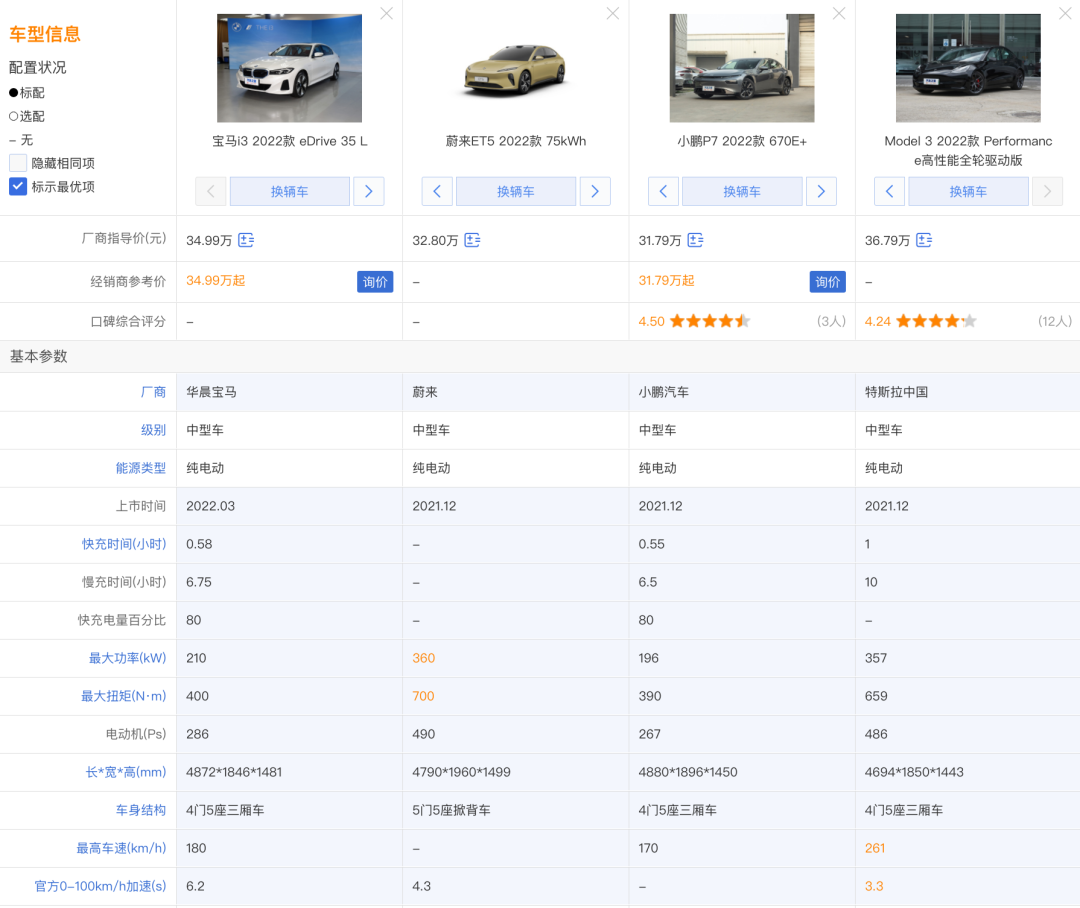Click the previous arrow under Model 3

click(x=889, y=192)
